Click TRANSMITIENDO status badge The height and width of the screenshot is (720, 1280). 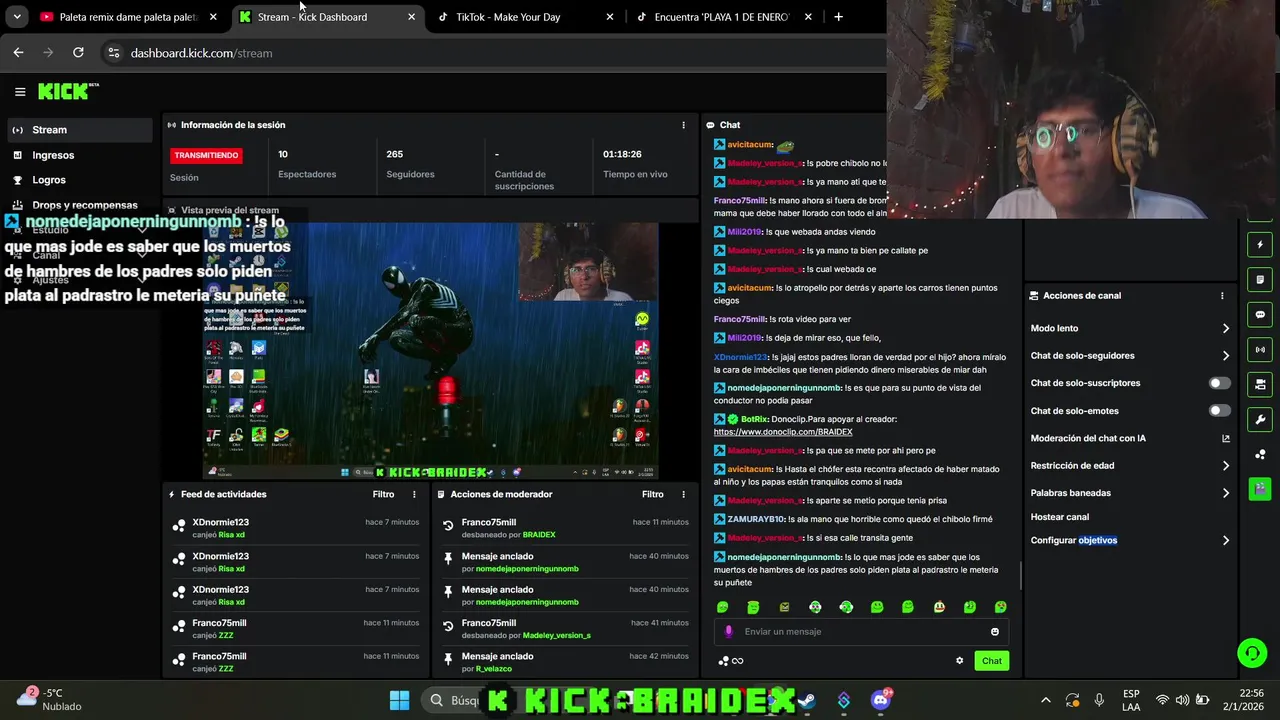point(206,155)
